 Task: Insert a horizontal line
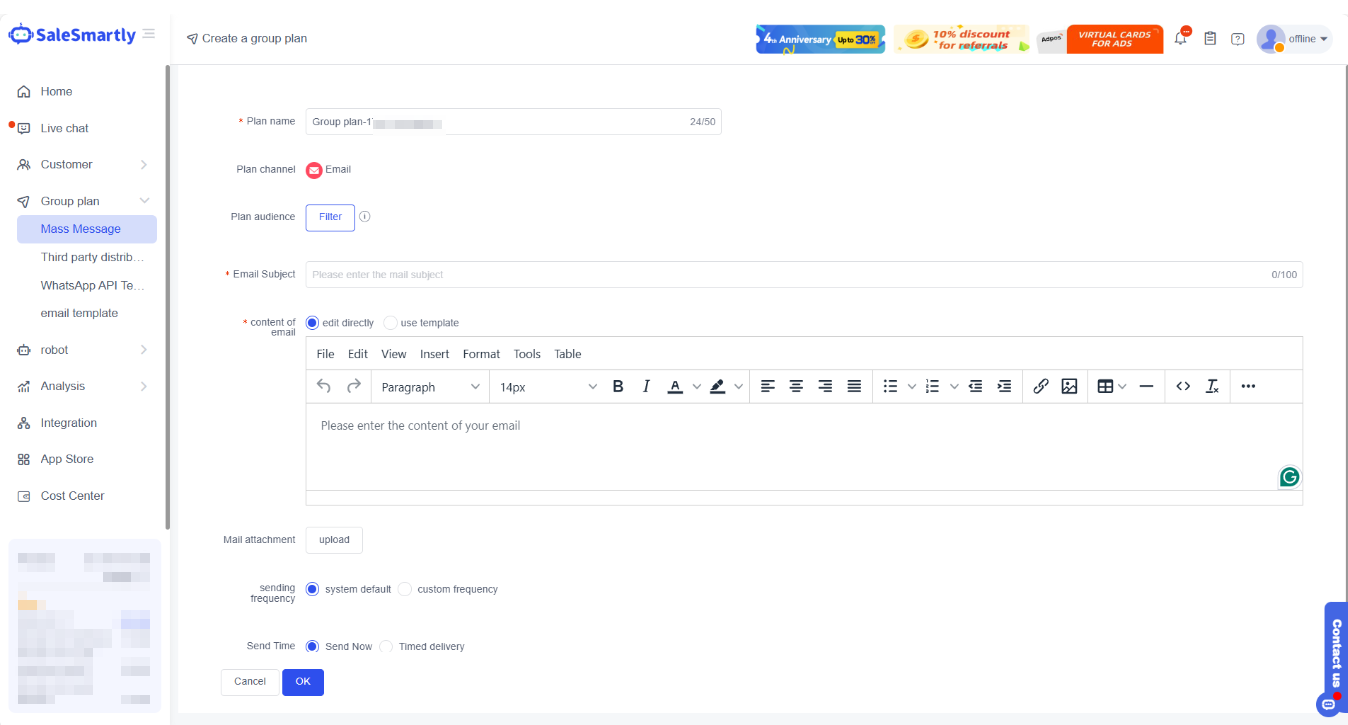(1146, 387)
